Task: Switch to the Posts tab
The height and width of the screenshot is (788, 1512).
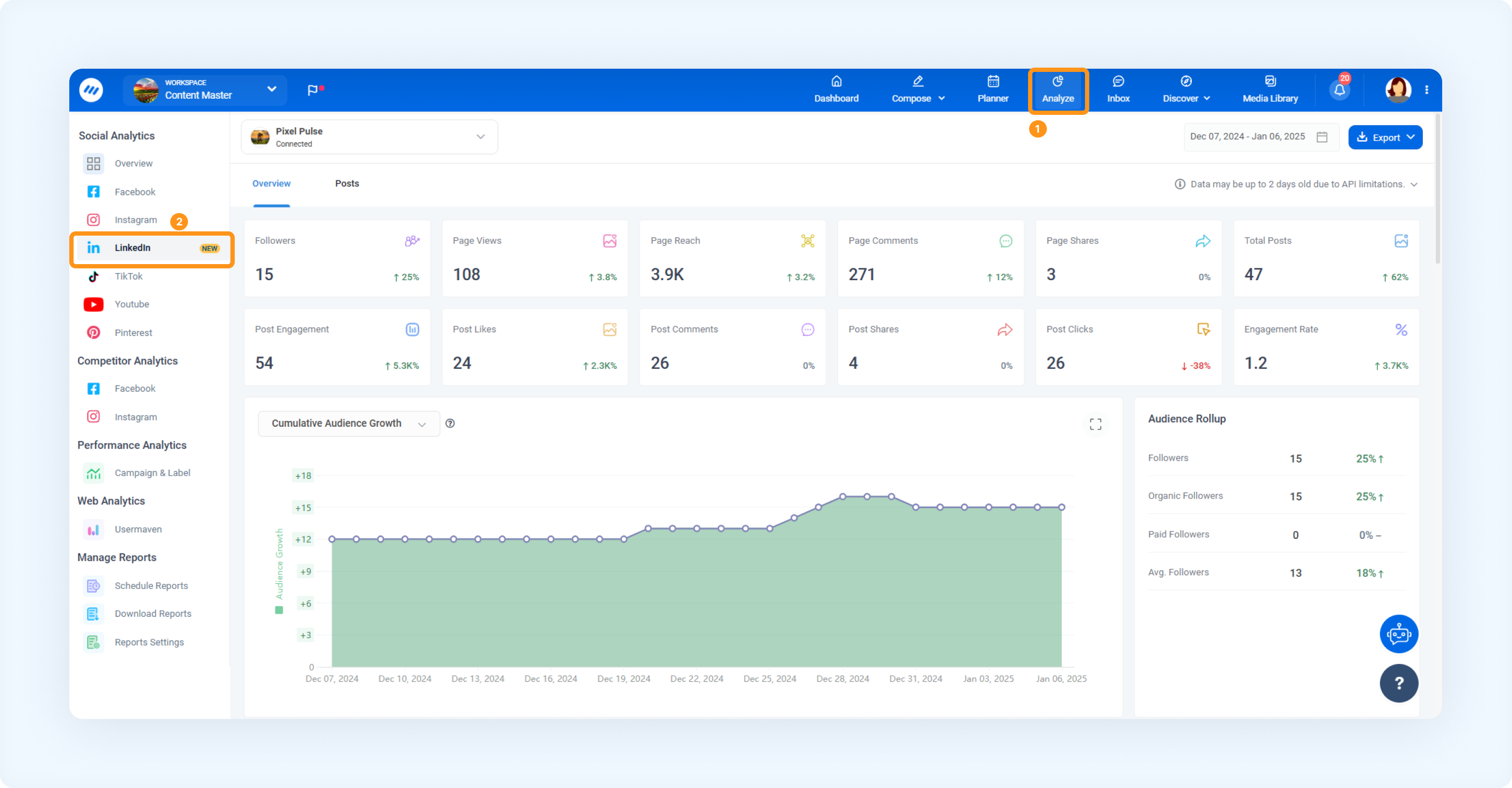Action: pos(347,184)
